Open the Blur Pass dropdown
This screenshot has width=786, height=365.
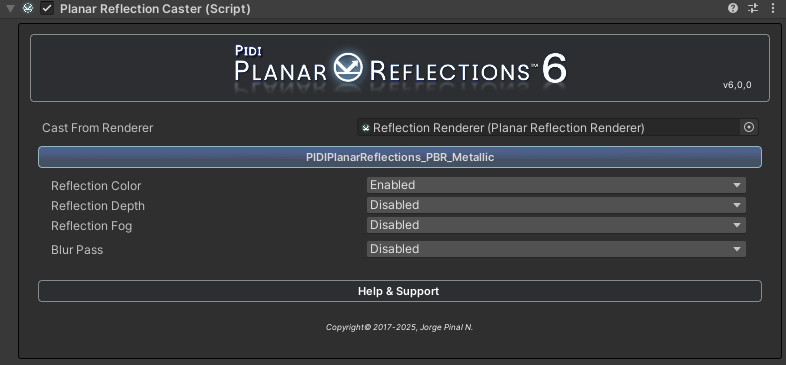point(556,249)
